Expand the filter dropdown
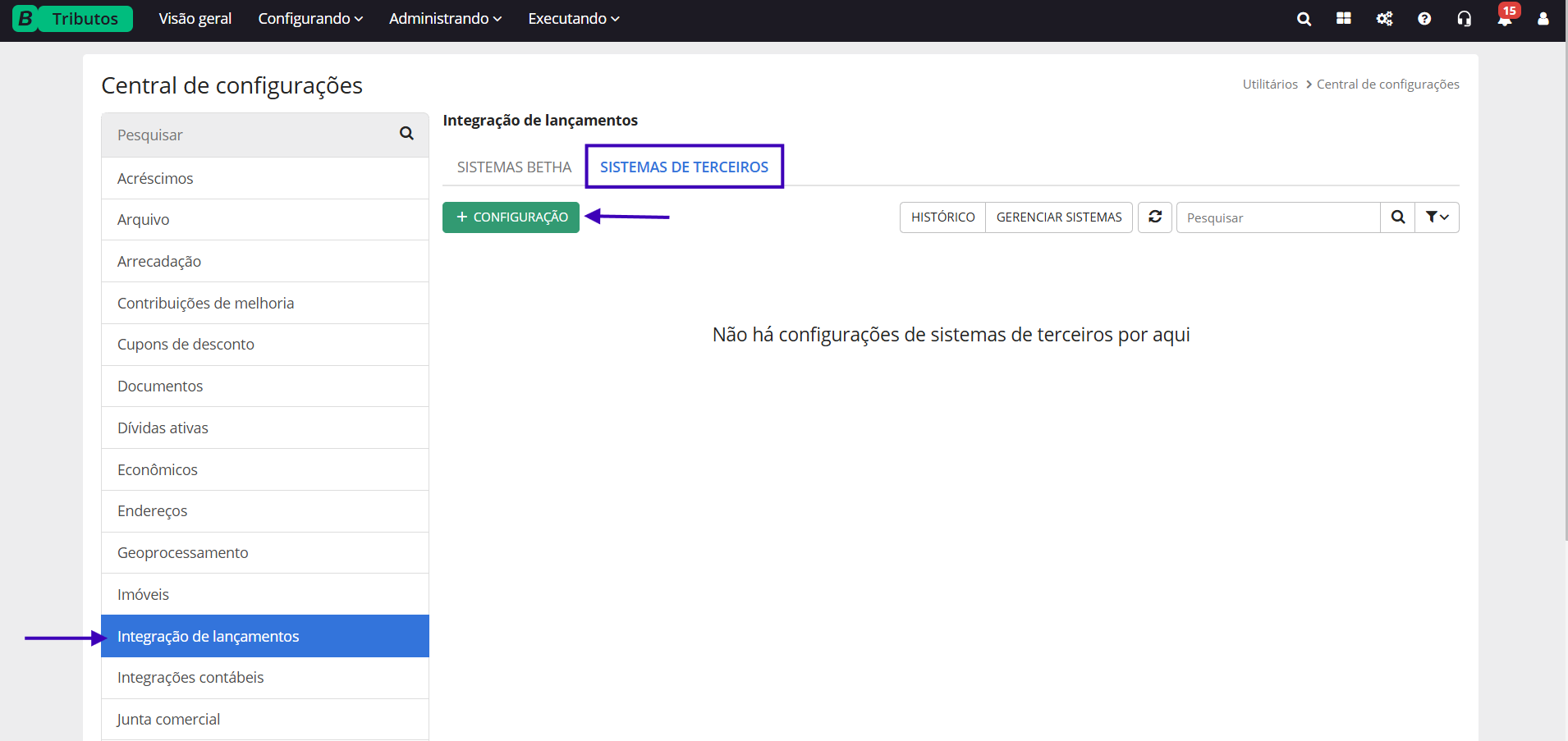This screenshot has height=741, width=1568. (x=1437, y=217)
